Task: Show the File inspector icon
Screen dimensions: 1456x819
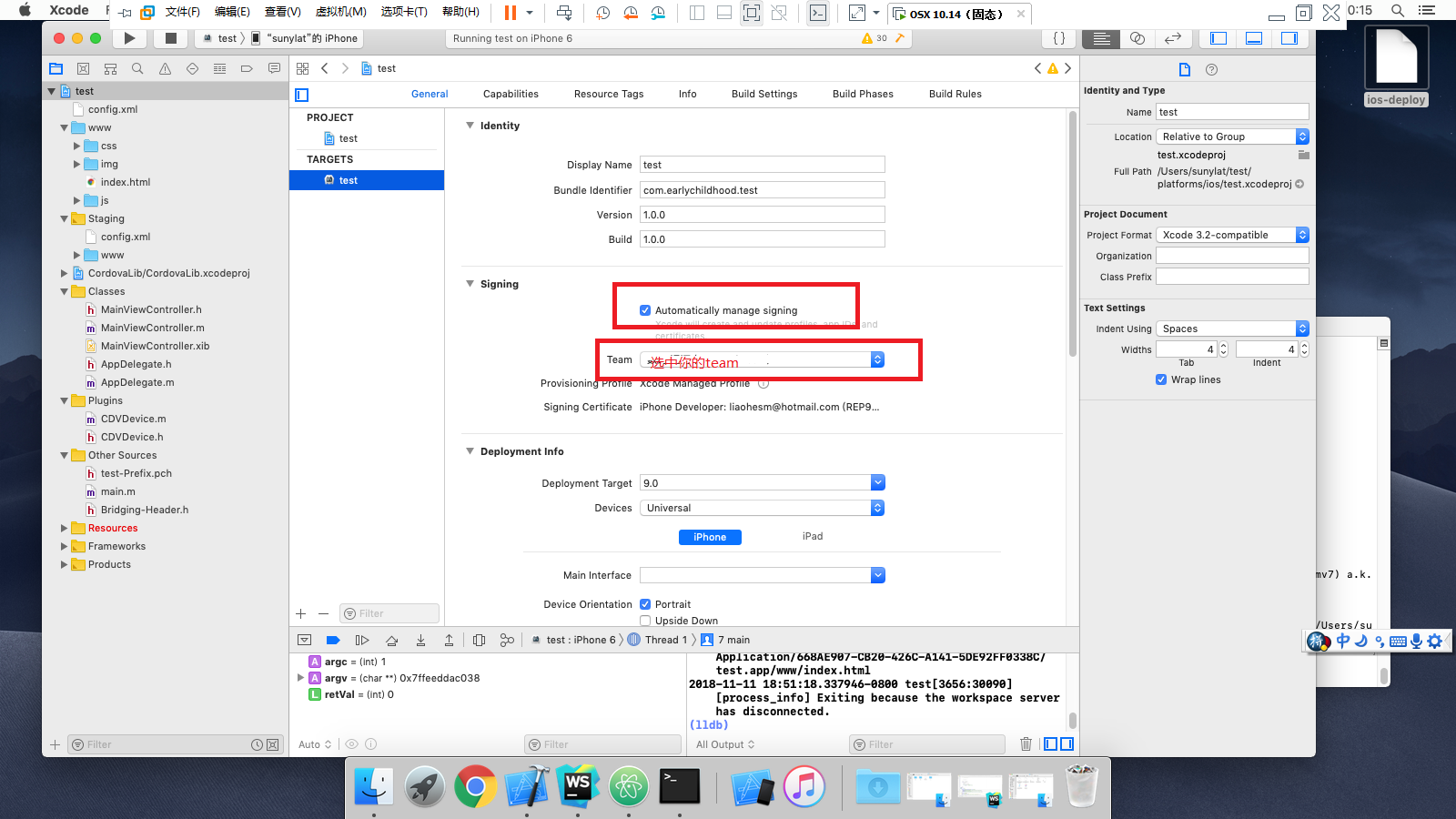Action: [x=1185, y=69]
